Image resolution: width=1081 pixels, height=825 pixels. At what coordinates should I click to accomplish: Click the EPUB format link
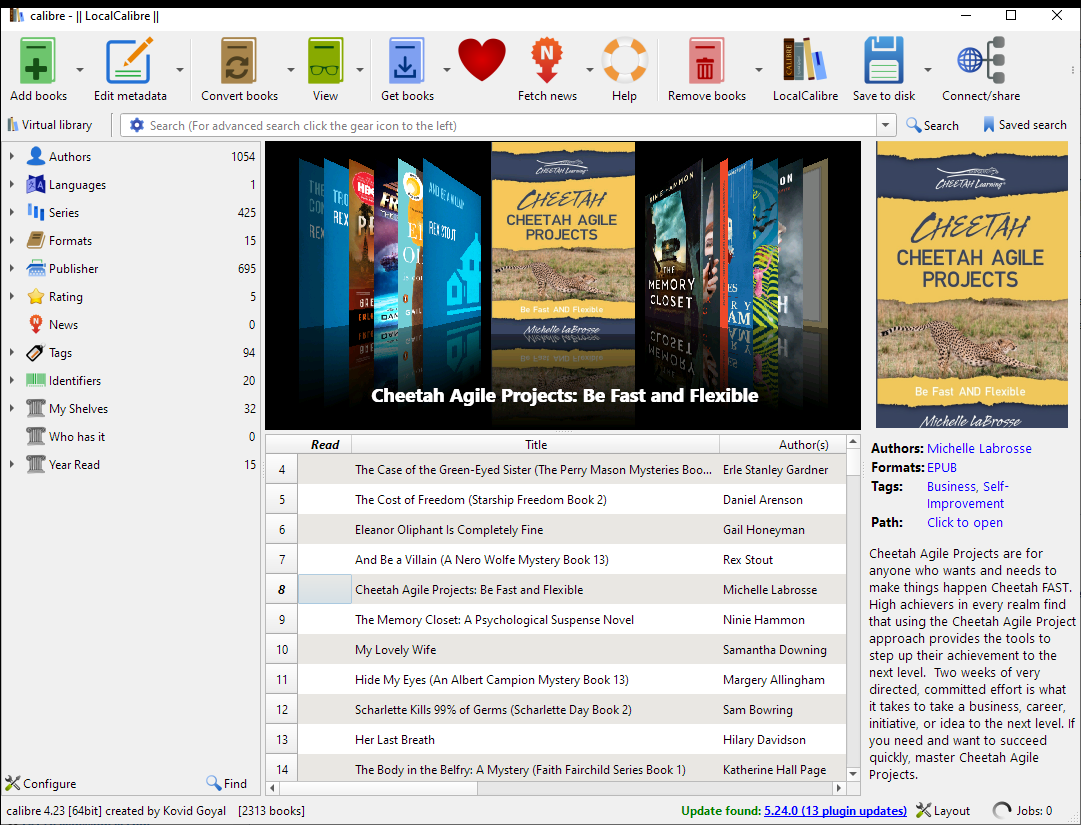(942, 467)
